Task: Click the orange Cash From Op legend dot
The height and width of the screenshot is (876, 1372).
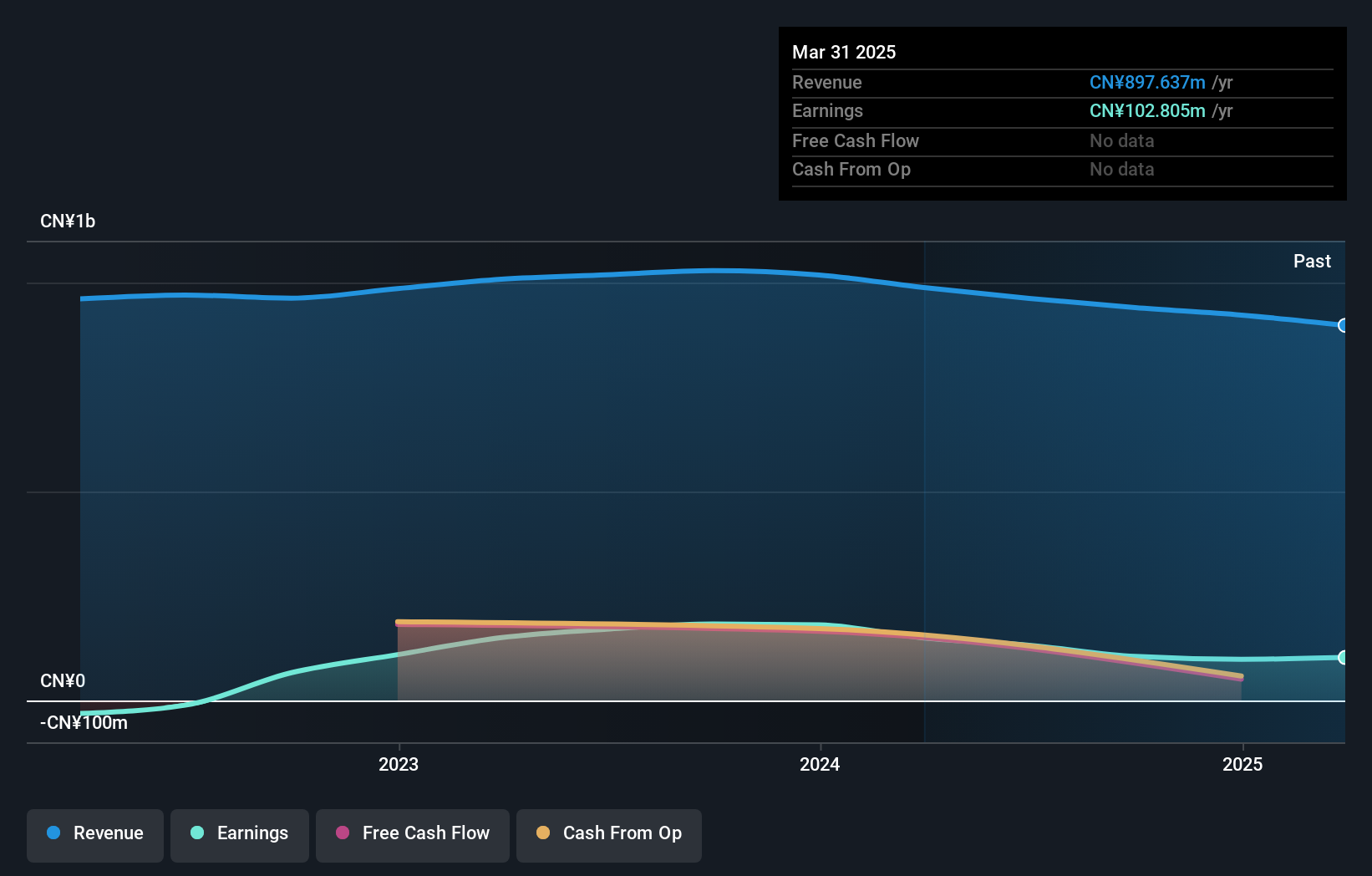Action: coord(543,833)
